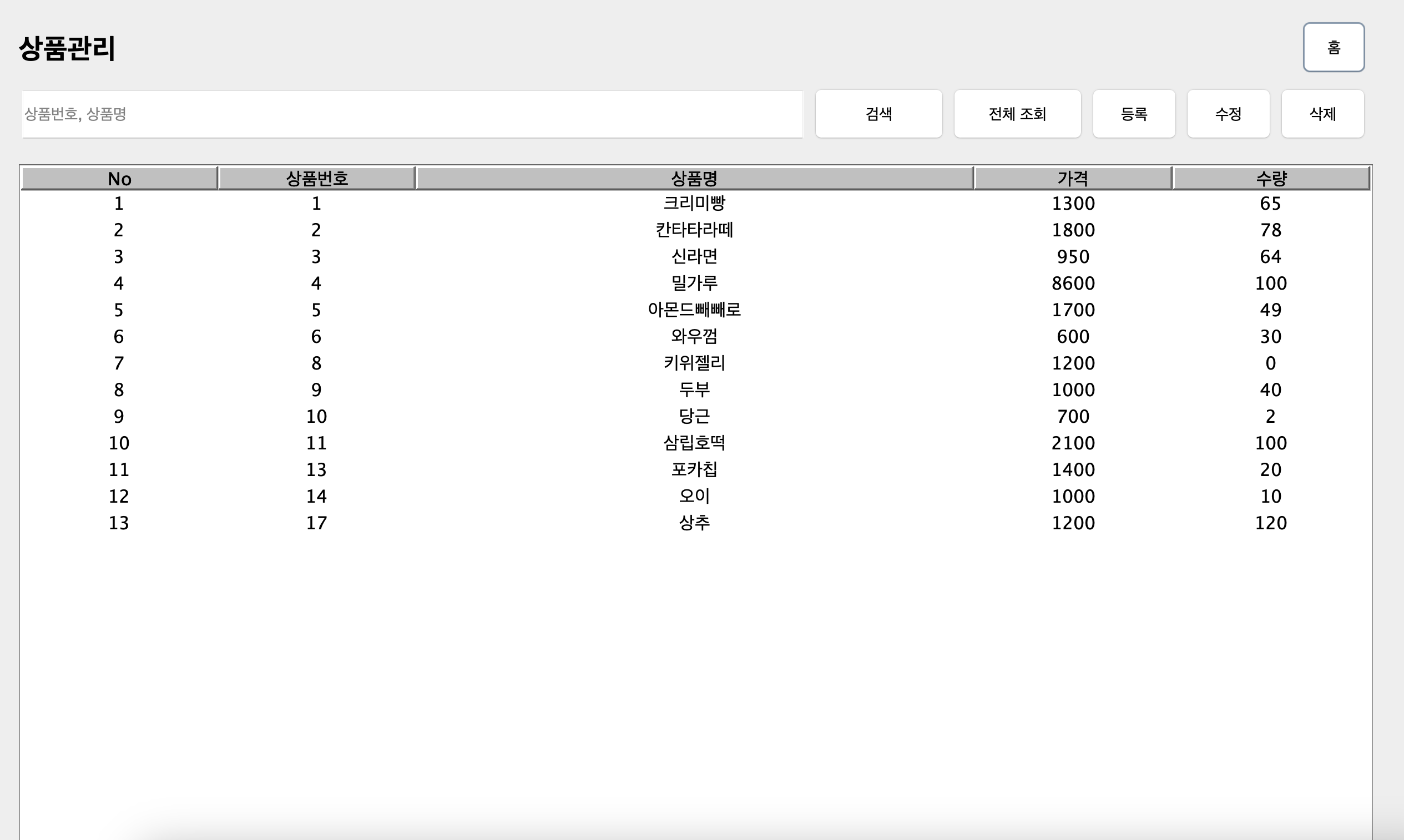Select the 키위젤리 row
The image size is (1404, 840).
click(694, 363)
